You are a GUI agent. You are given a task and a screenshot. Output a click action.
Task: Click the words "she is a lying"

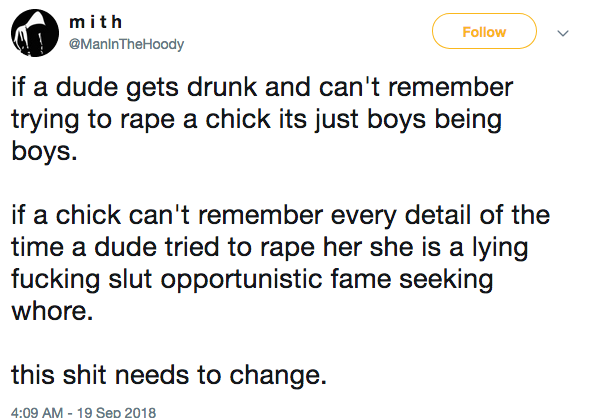point(449,248)
